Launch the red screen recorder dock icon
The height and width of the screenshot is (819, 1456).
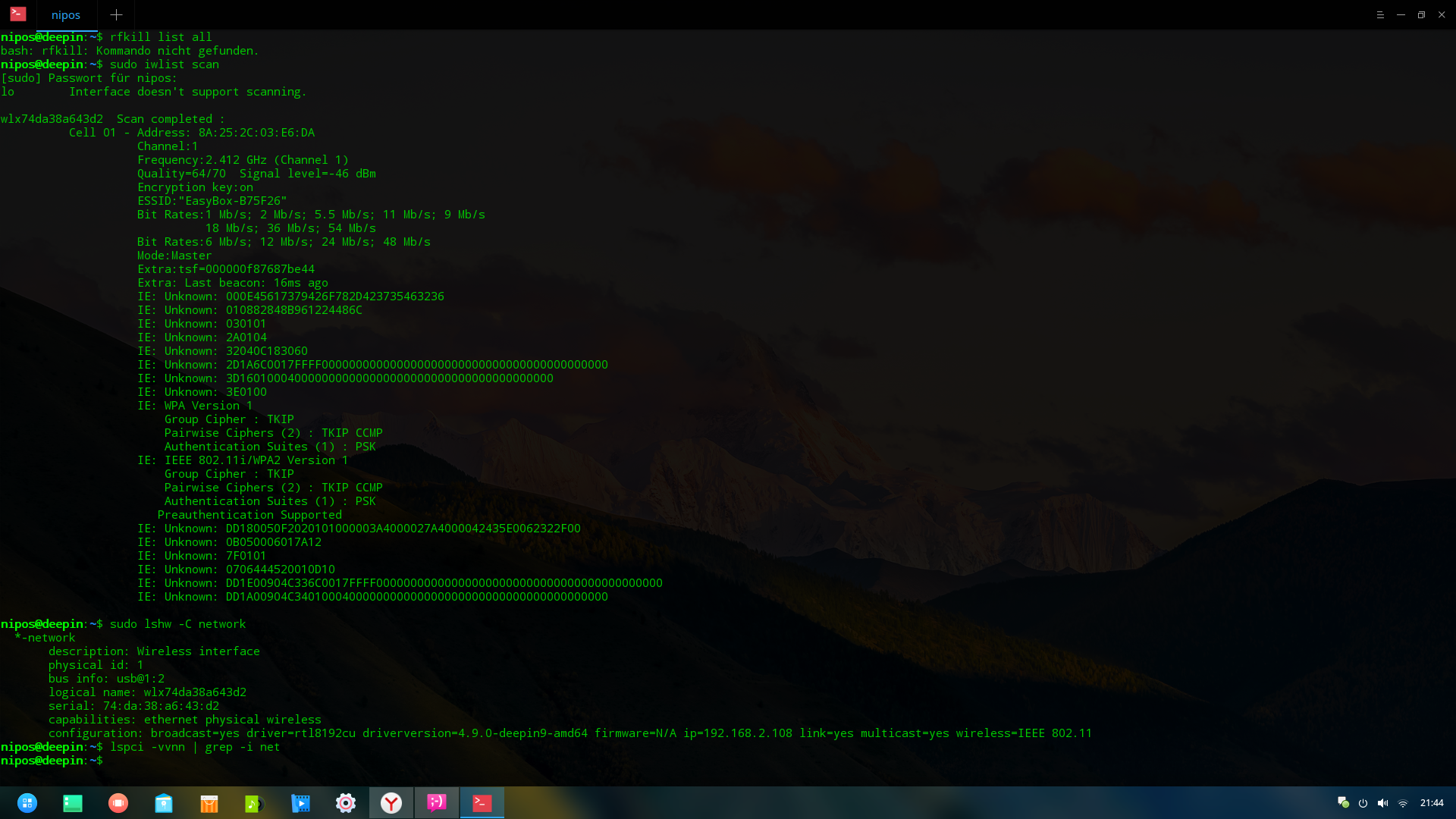[x=118, y=803]
